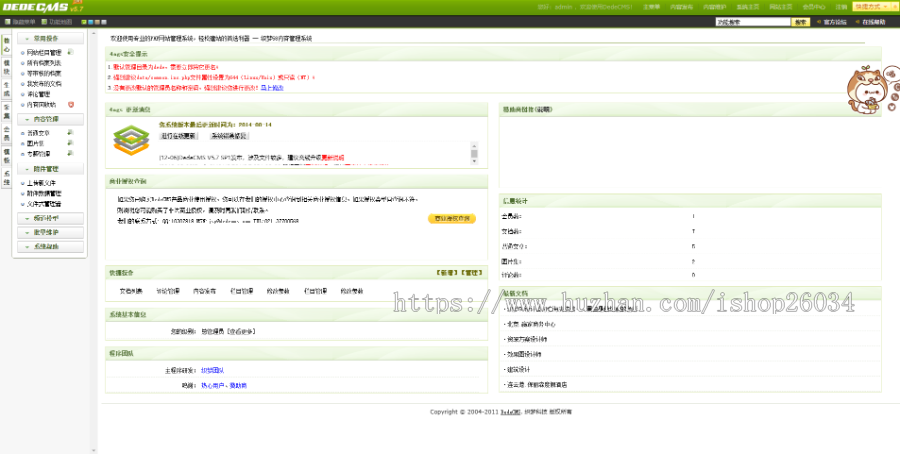
Task: Click the hide-menu icon in dark toolbar
Action: coord(7,22)
